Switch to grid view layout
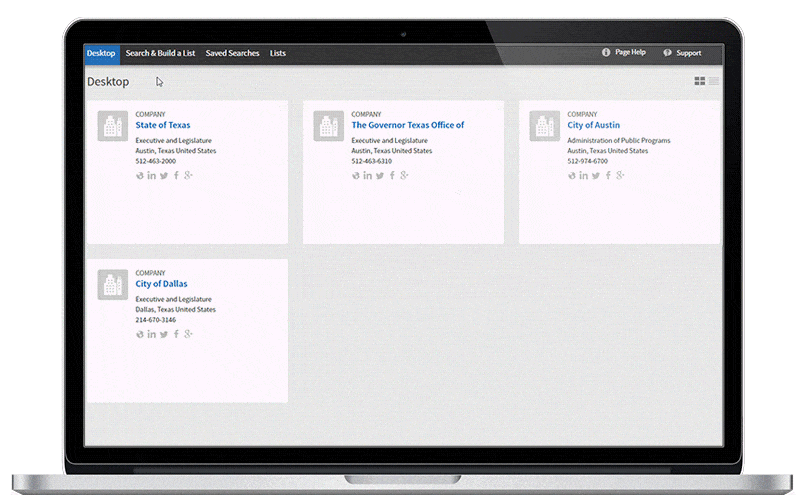This screenshot has height=495, width=799. pos(700,81)
